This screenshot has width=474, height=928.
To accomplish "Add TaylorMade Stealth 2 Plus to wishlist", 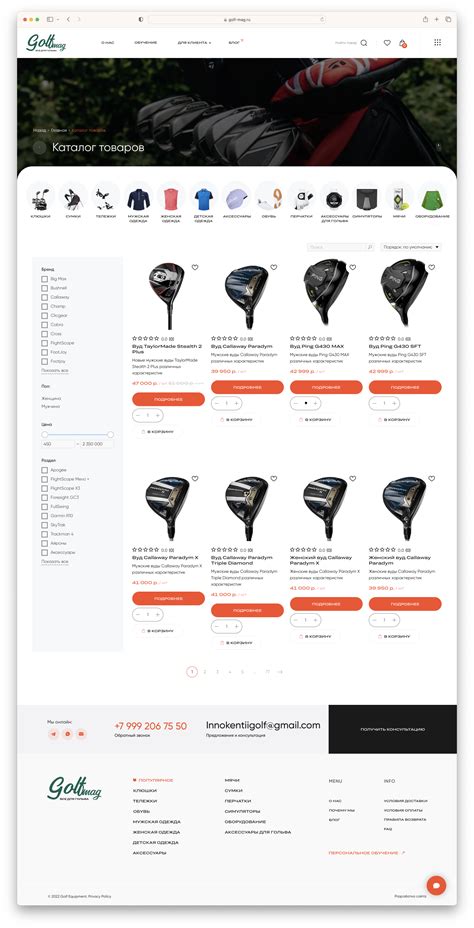I will (195, 268).
